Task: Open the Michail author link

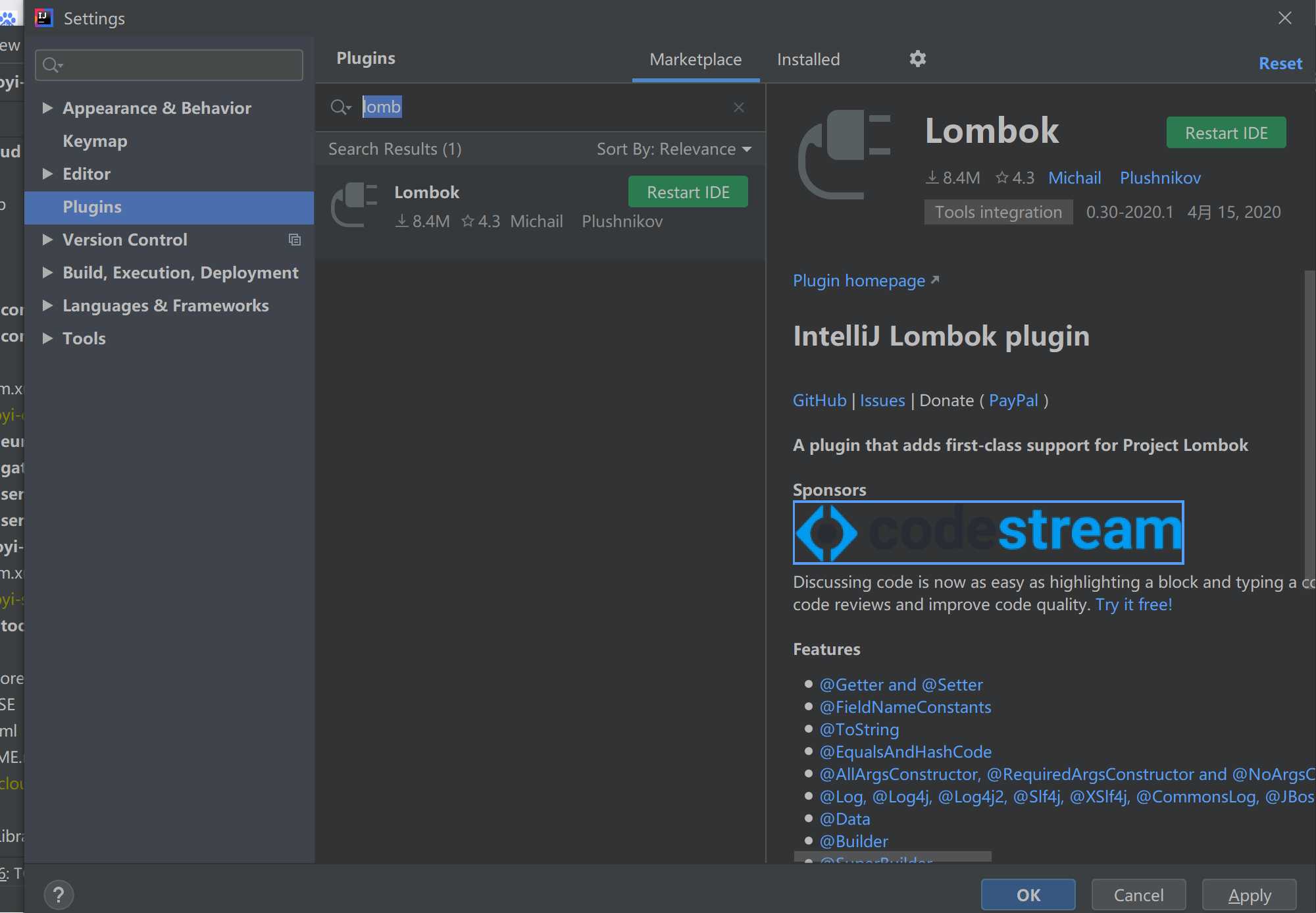Action: [1075, 178]
